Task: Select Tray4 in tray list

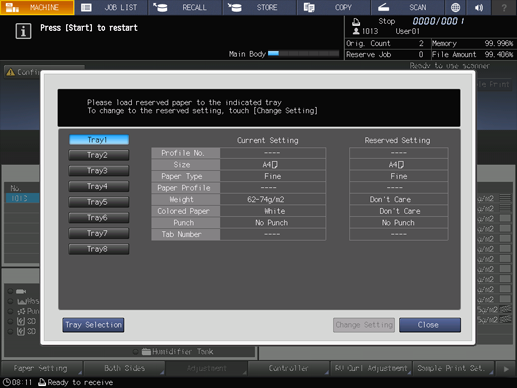Action: pyautogui.click(x=99, y=186)
